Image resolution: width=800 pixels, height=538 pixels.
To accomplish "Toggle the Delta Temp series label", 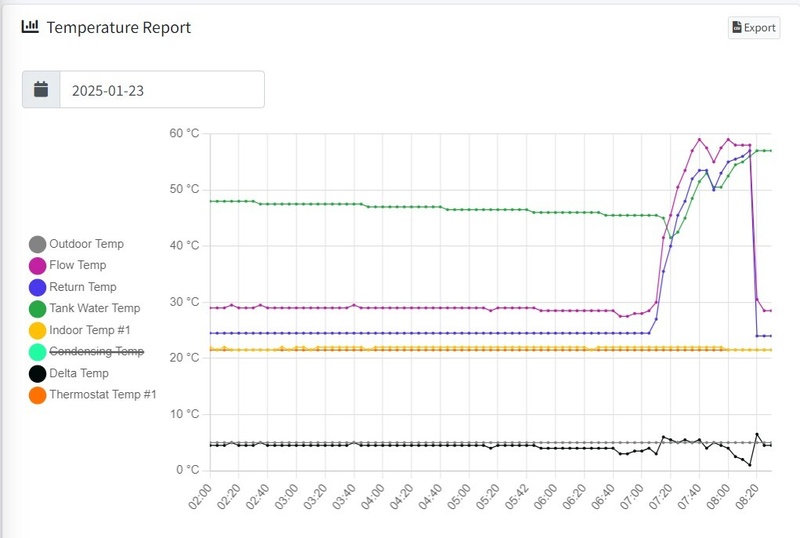I will [79, 373].
